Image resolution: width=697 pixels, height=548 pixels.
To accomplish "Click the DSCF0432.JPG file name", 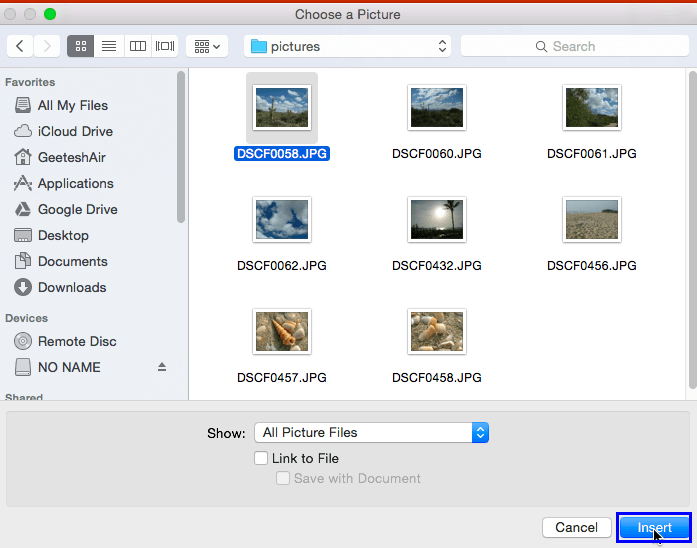I will point(437,266).
